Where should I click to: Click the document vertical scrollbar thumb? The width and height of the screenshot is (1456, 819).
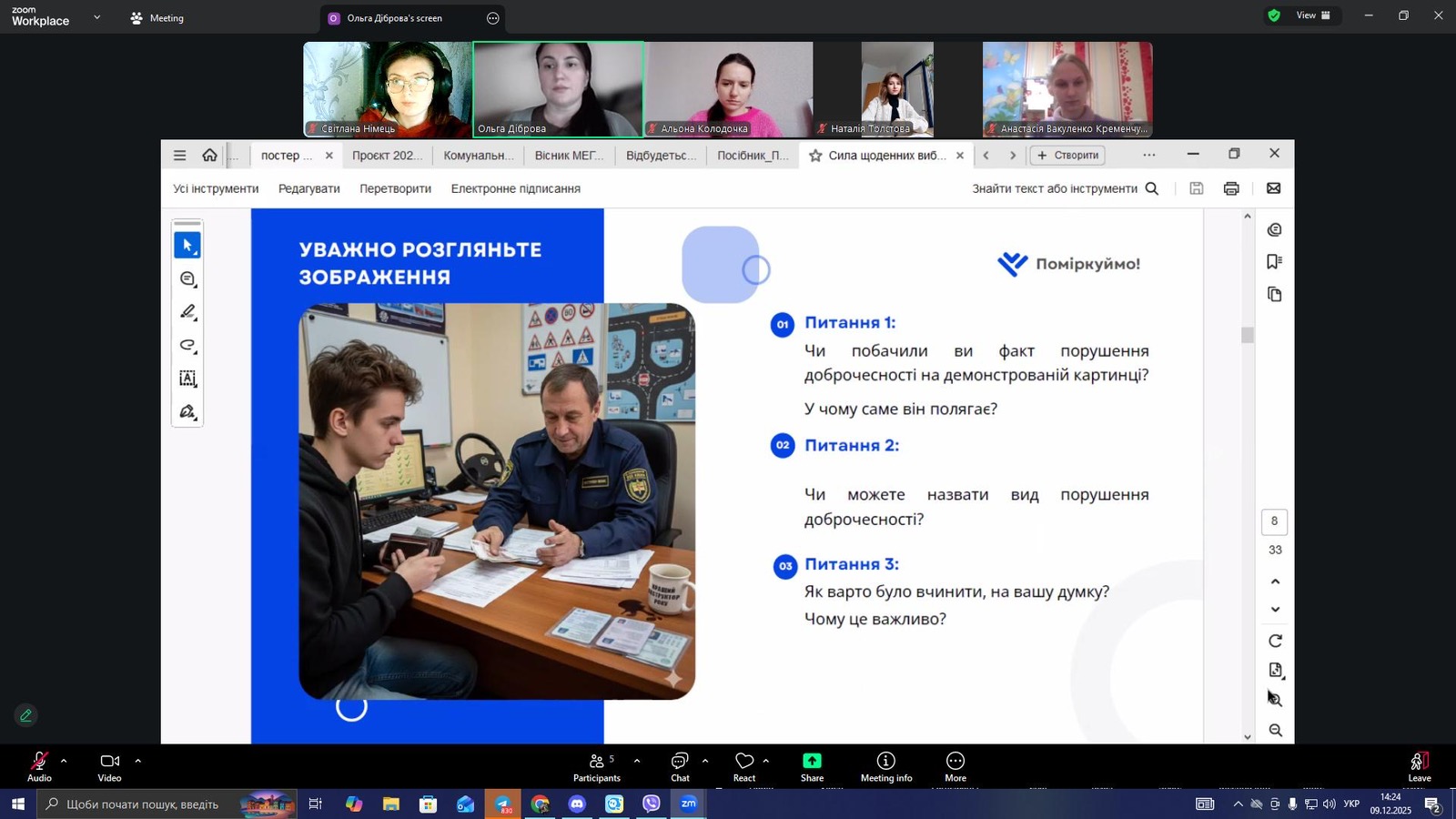point(1247,335)
